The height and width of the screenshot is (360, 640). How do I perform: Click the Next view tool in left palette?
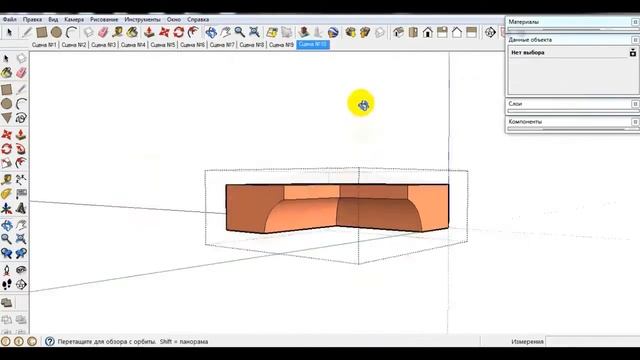21,253
